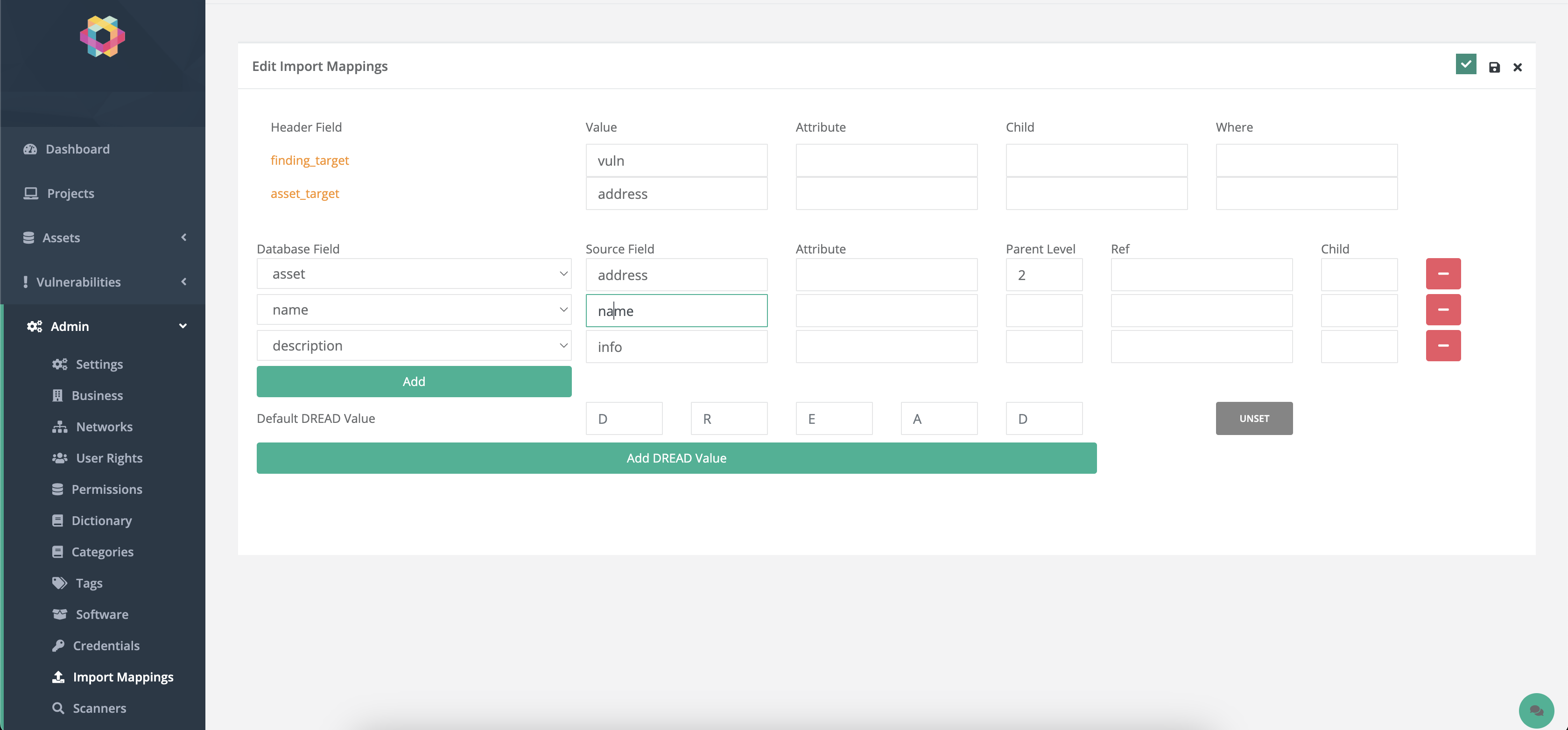
Task: Click the Settings cogs icon
Action: click(60, 364)
